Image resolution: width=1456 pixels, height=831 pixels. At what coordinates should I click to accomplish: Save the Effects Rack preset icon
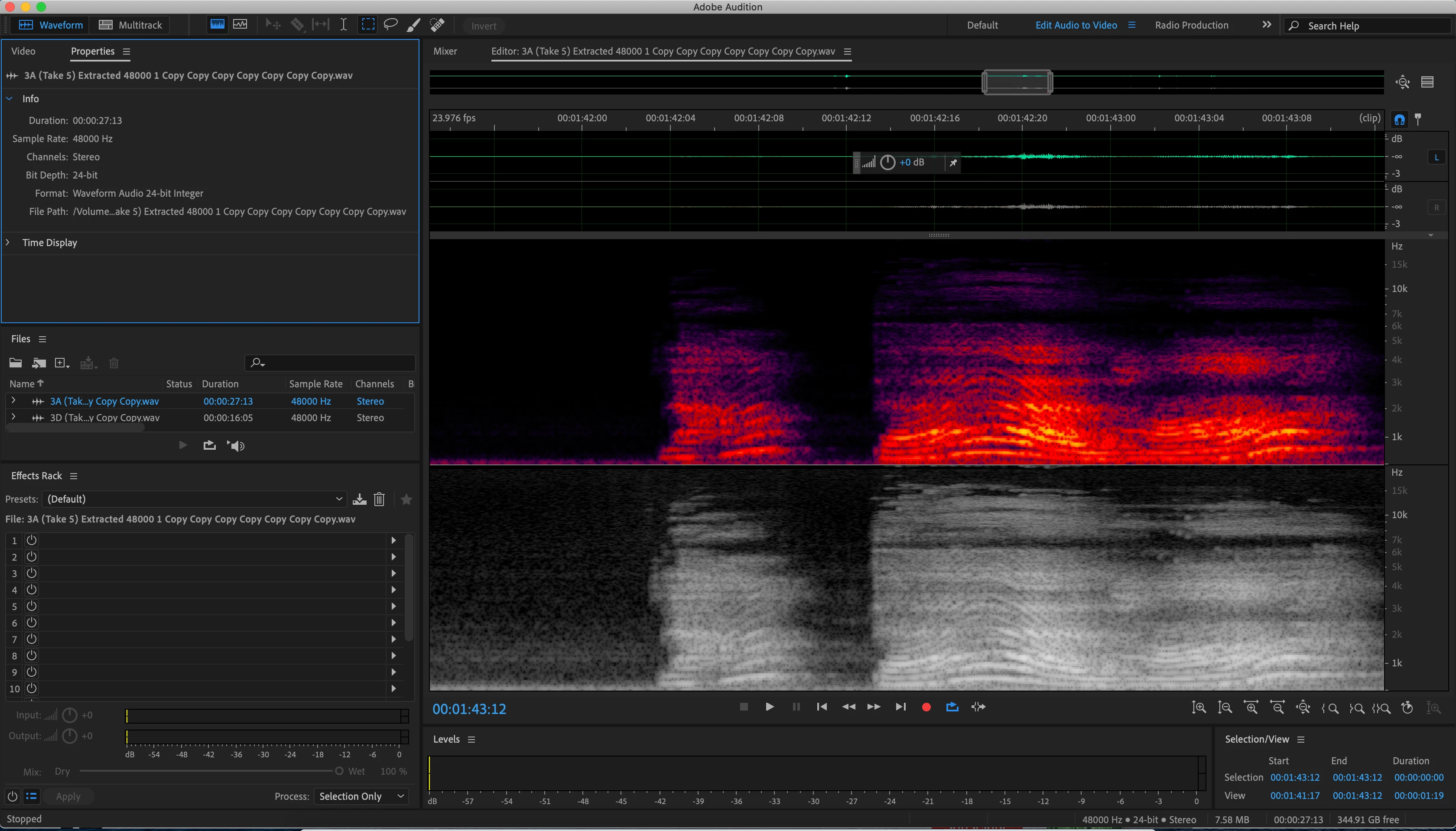coord(359,500)
